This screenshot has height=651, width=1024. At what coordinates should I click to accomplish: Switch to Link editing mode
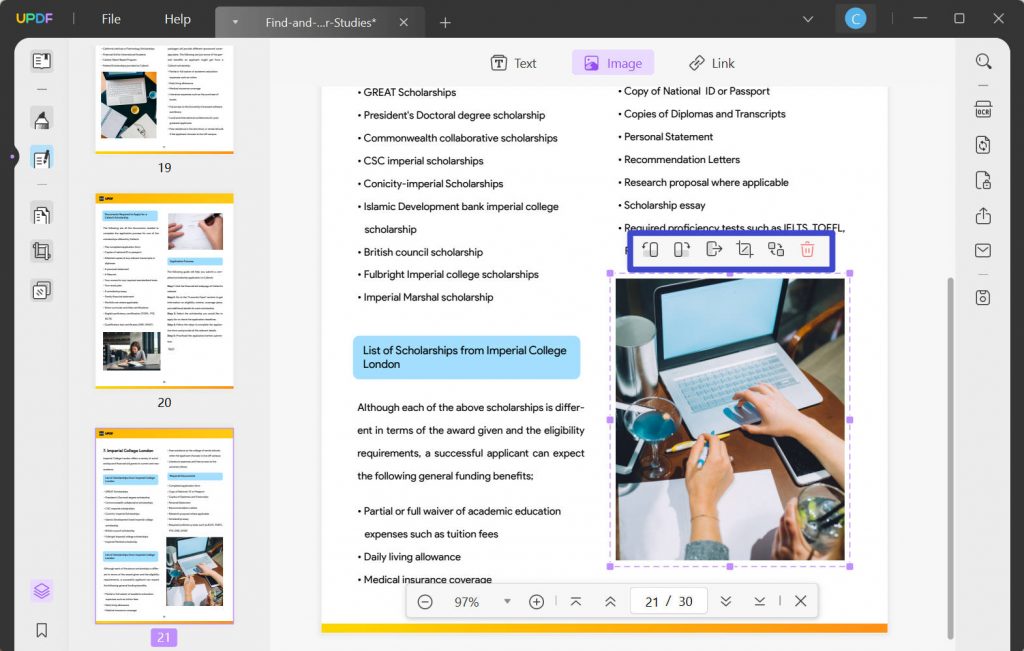pos(711,62)
